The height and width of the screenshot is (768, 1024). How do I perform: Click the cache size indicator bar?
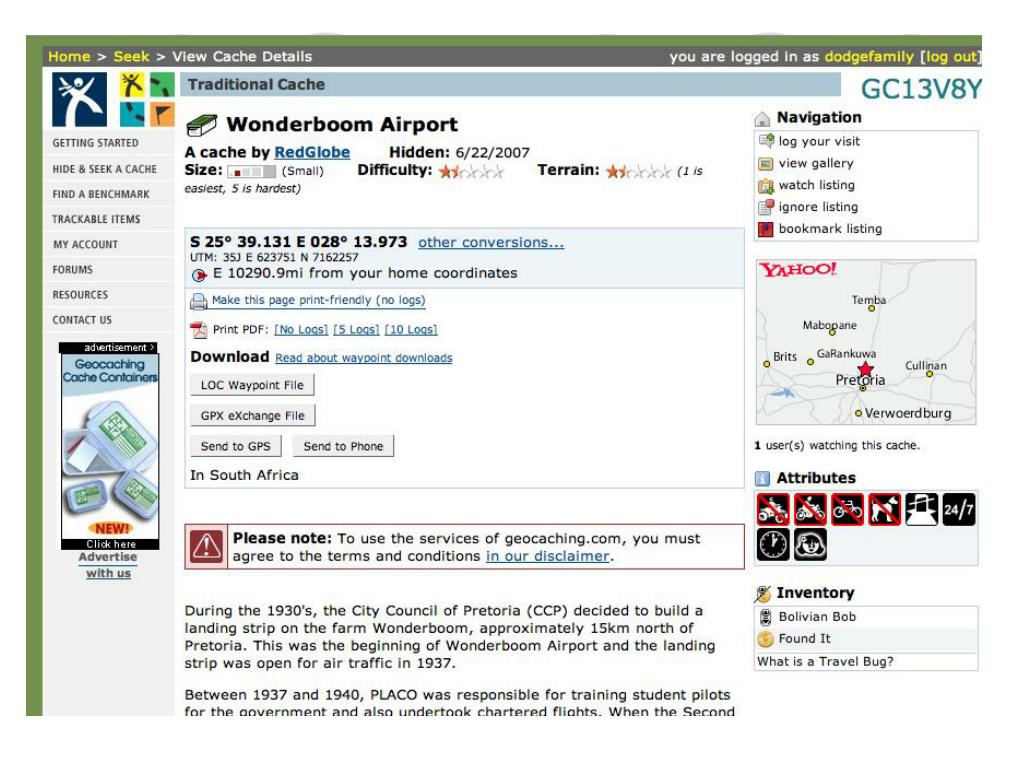(x=251, y=172)
